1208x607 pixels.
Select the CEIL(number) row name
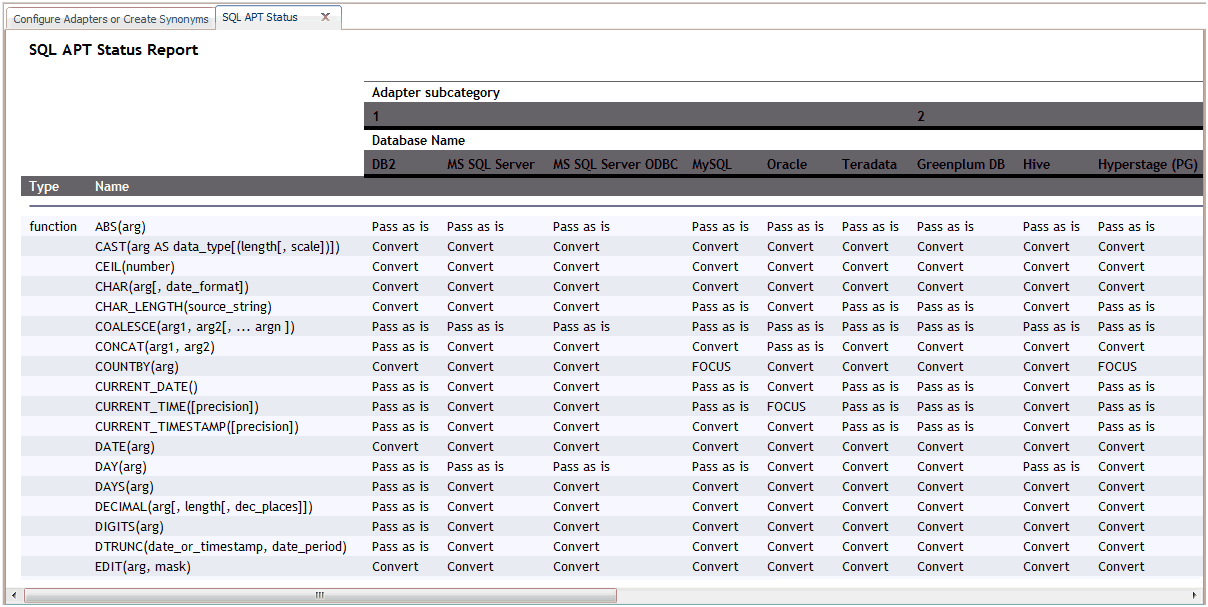tap(135, 266)
